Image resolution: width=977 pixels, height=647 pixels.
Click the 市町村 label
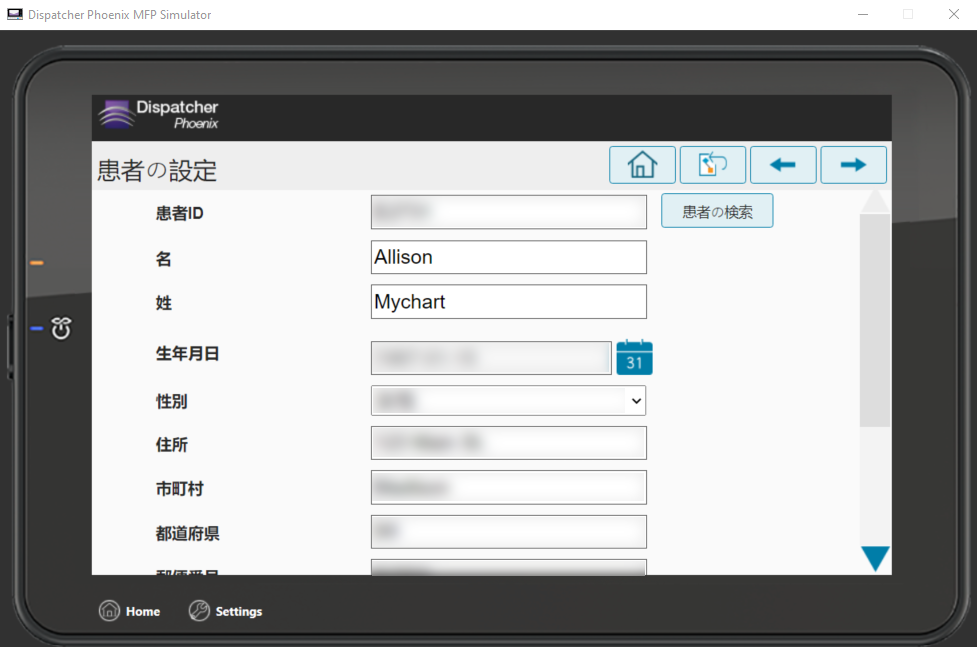179,489
